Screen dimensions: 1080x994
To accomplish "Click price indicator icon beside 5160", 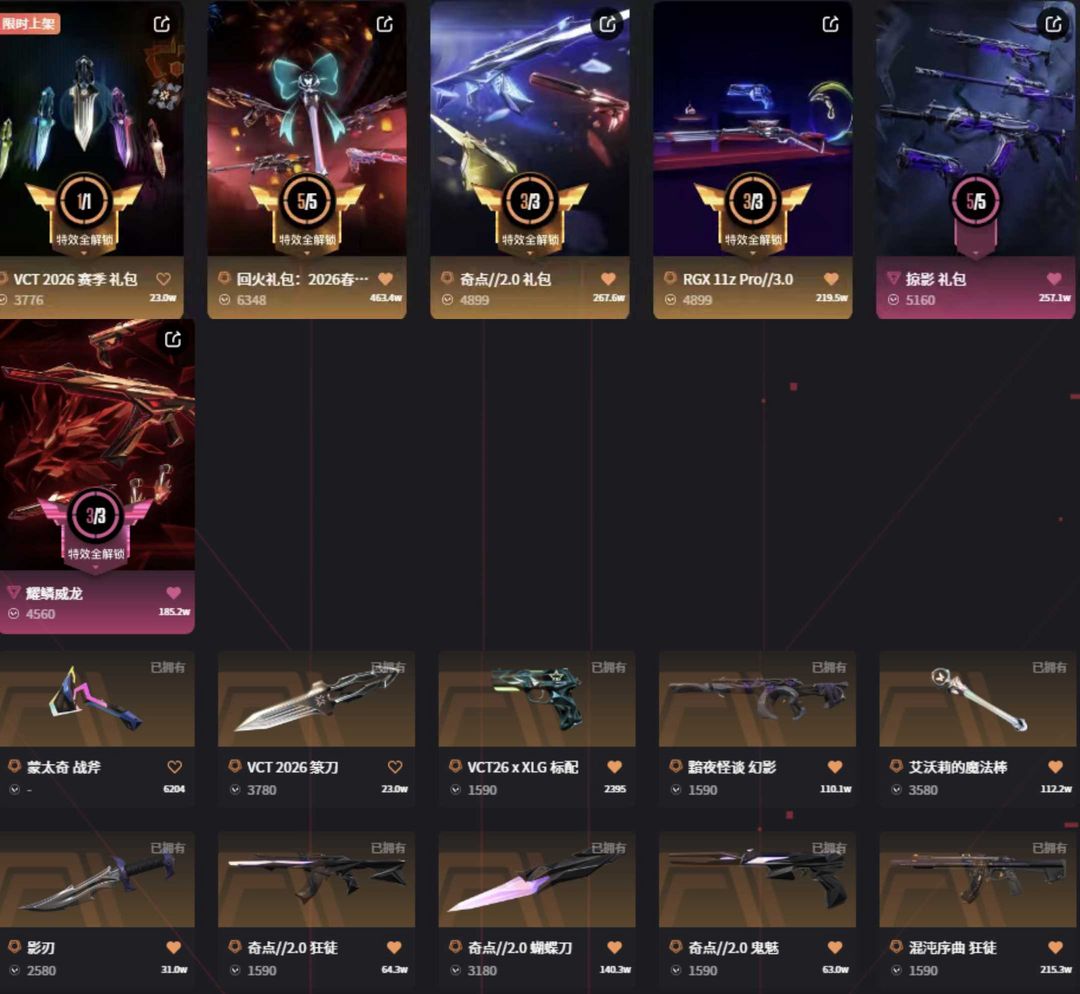I will [893, 300].
